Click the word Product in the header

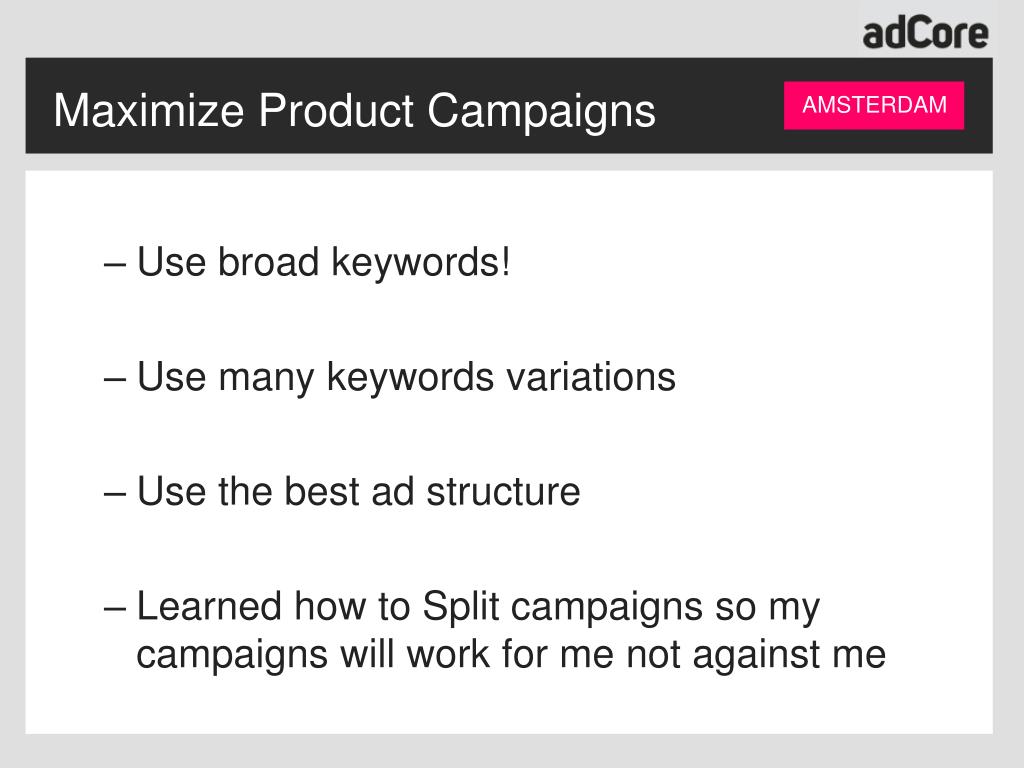336,110
